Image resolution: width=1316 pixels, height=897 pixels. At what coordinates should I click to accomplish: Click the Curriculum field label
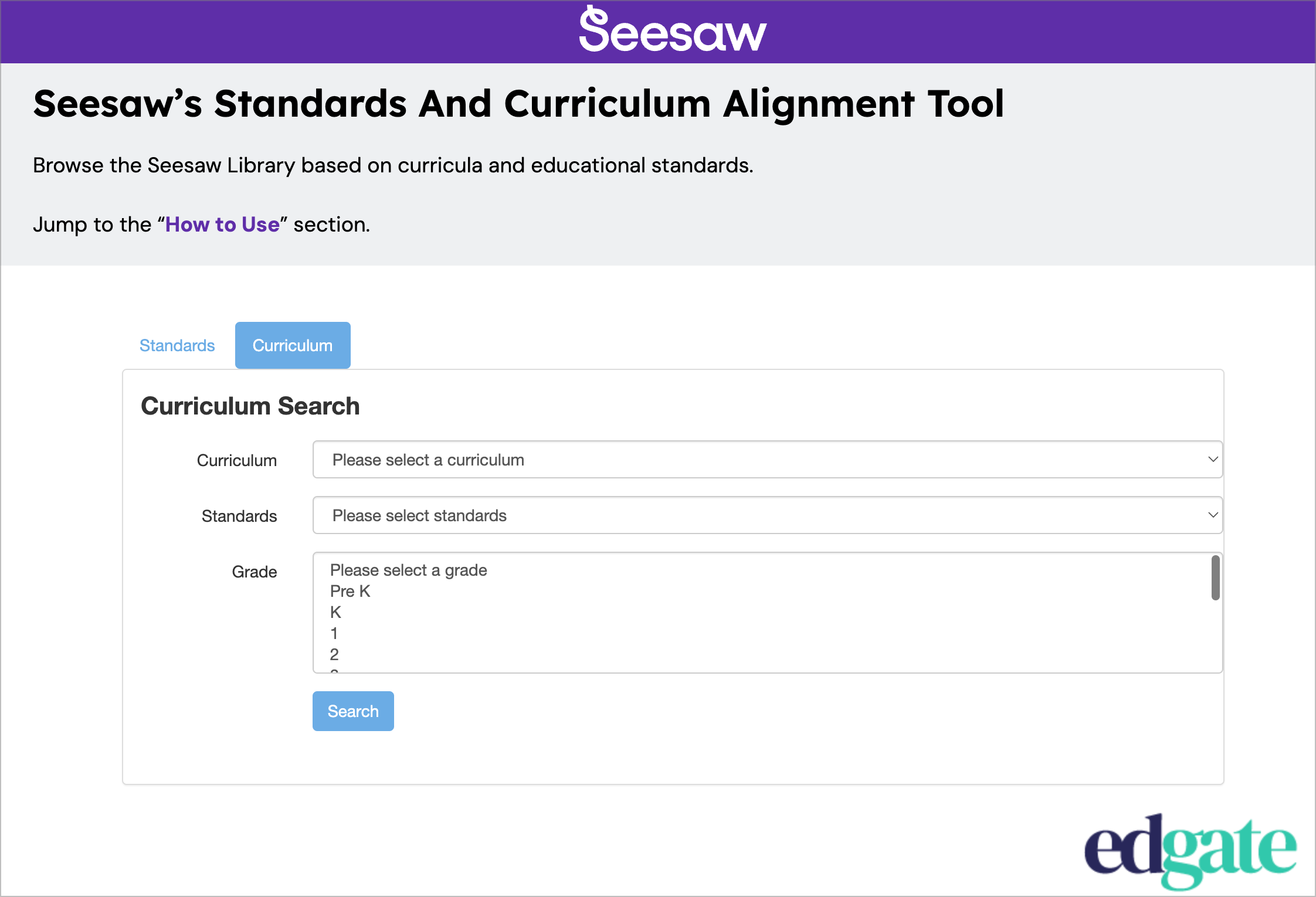(236, 460)
